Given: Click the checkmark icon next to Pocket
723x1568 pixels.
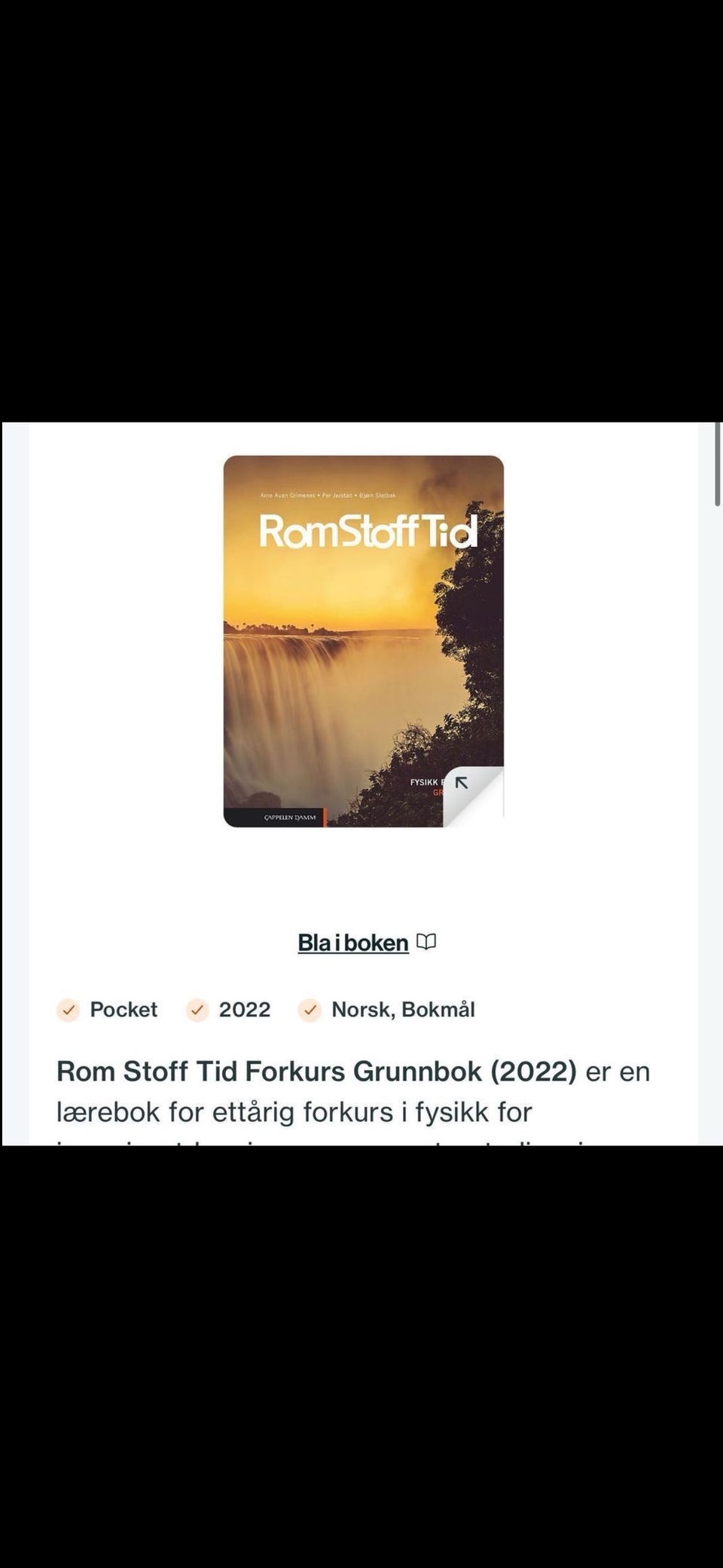Looking at the screenshot, I should [x=69, y=1010].
